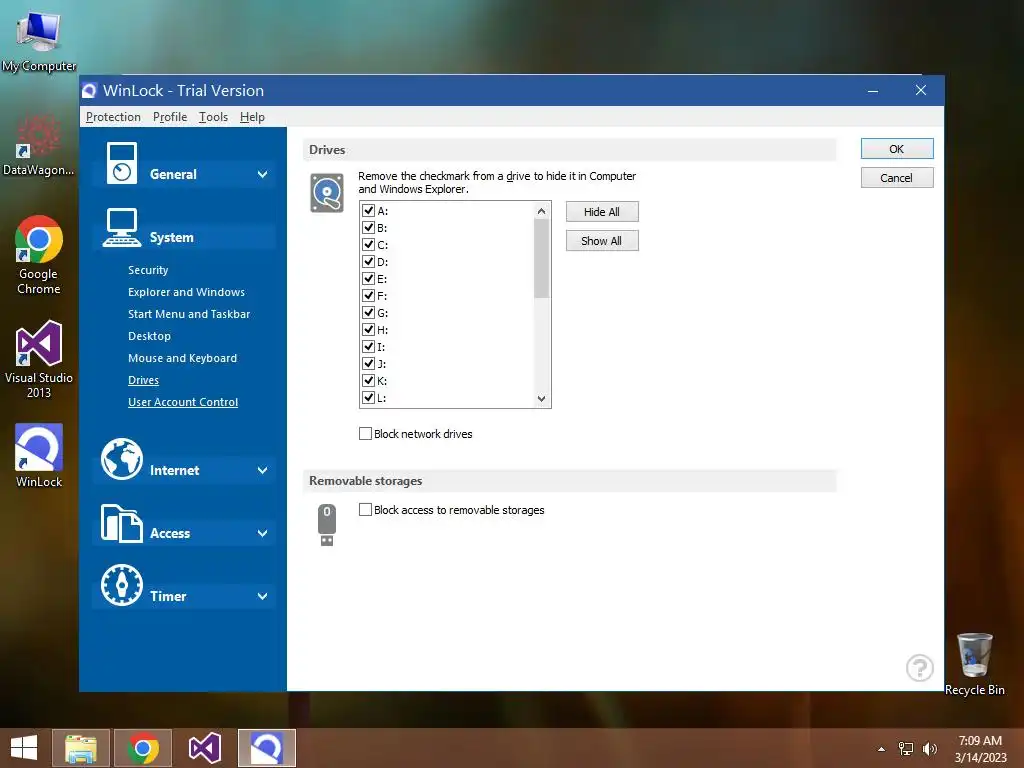Click the volume speaker tray icon
The height and width of the screenshot is (768, 1024).
click(x=929, y=749)
